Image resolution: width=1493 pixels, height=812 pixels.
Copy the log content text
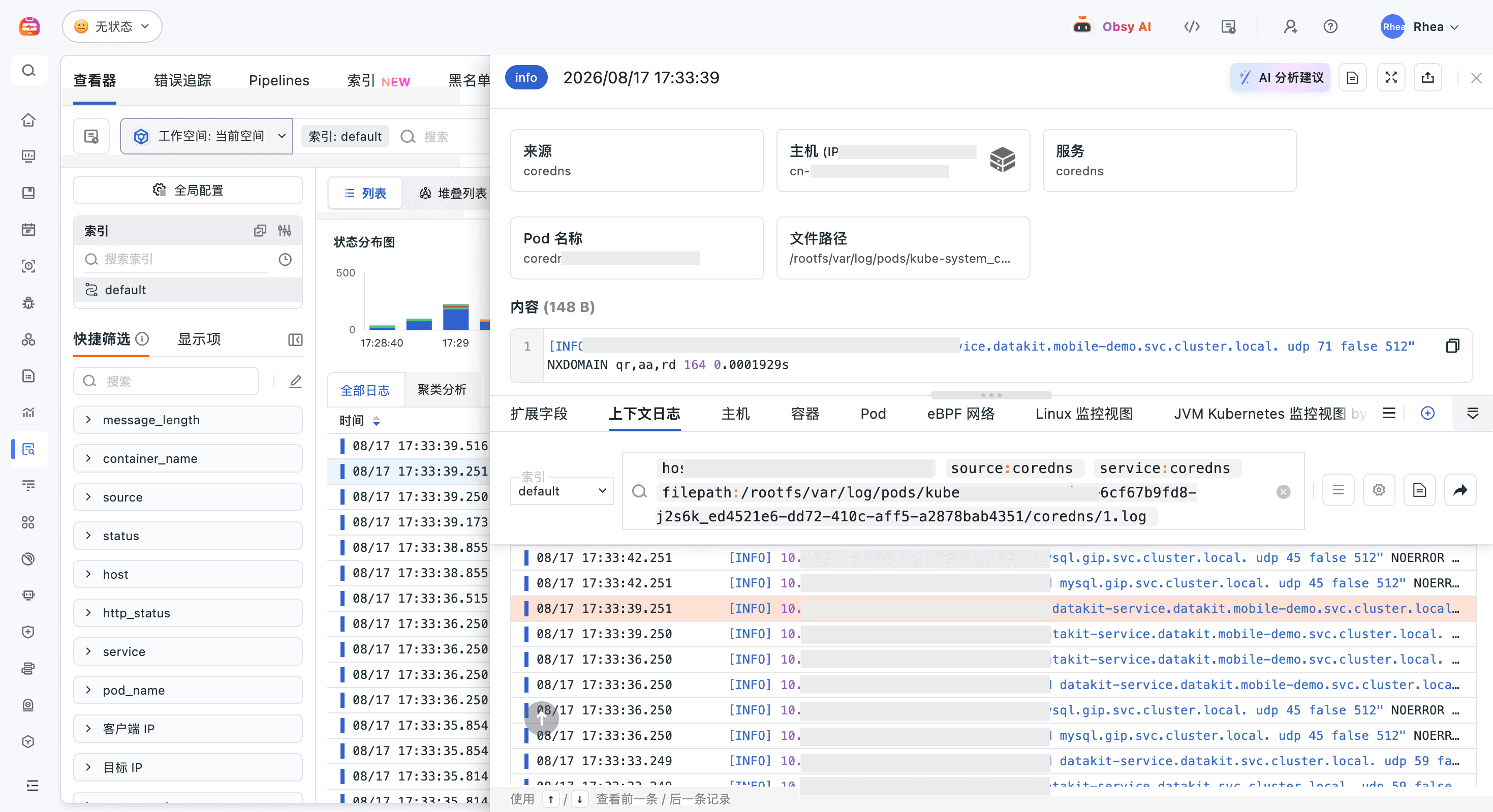click(x=1452, y=346)
